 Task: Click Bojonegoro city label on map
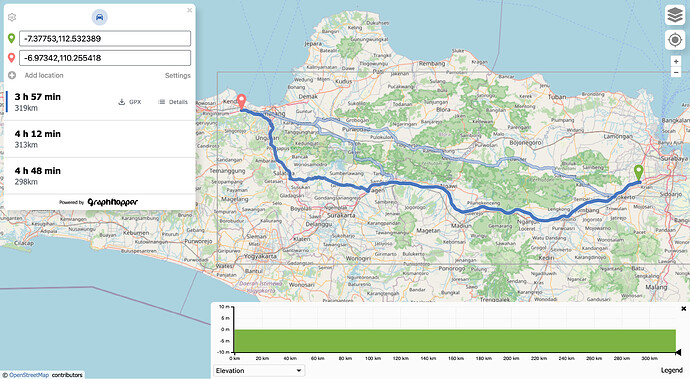click(x=525, y=143)
